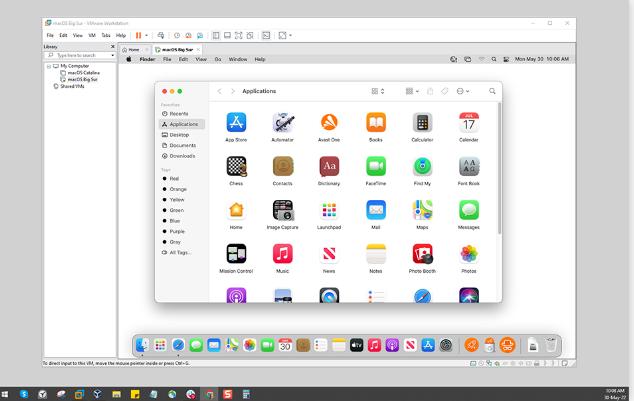Select the Avast One app icon
This screenshot has height=401, width=634.
329,122
